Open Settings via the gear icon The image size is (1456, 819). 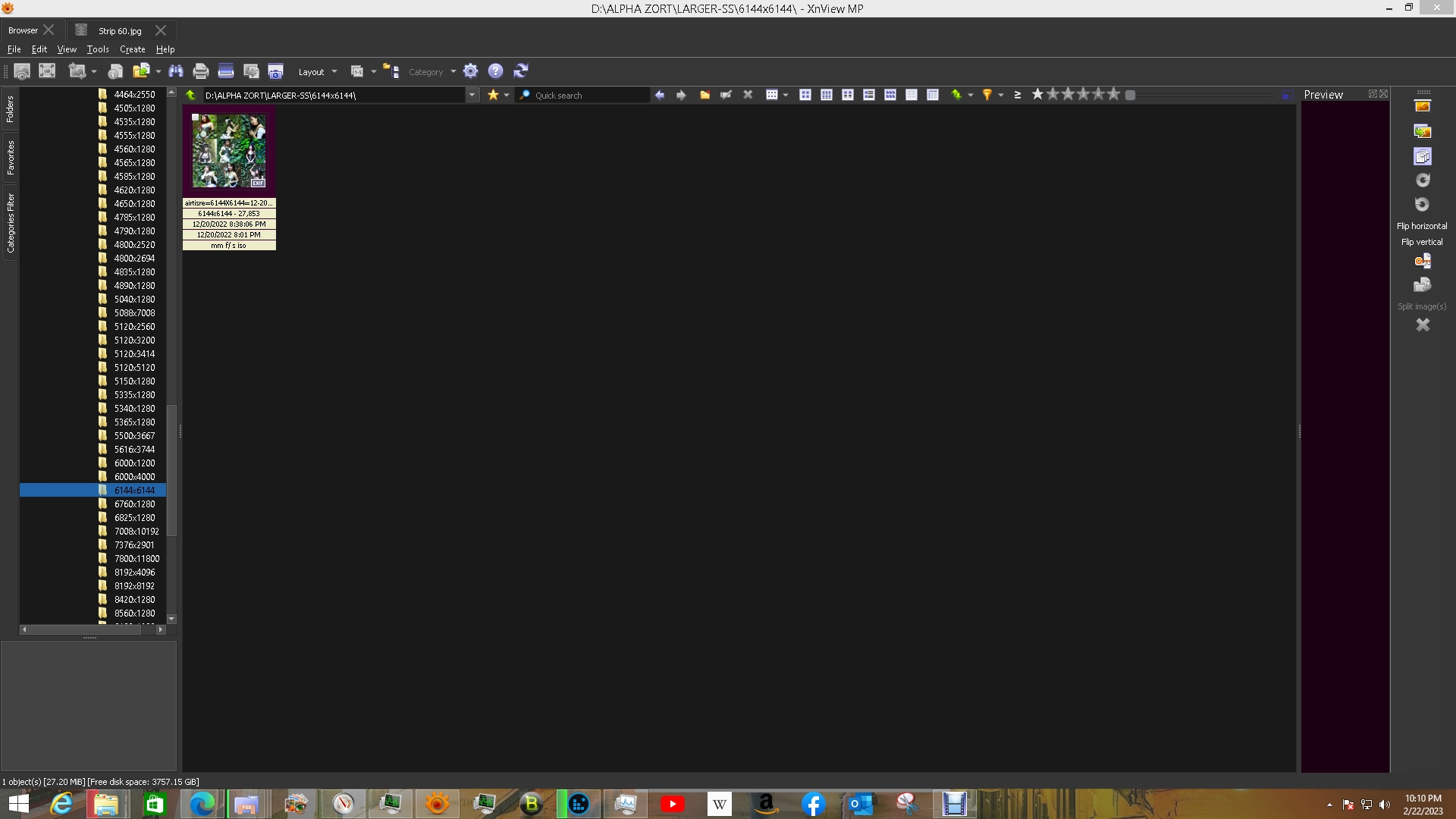tap(470, 71)
